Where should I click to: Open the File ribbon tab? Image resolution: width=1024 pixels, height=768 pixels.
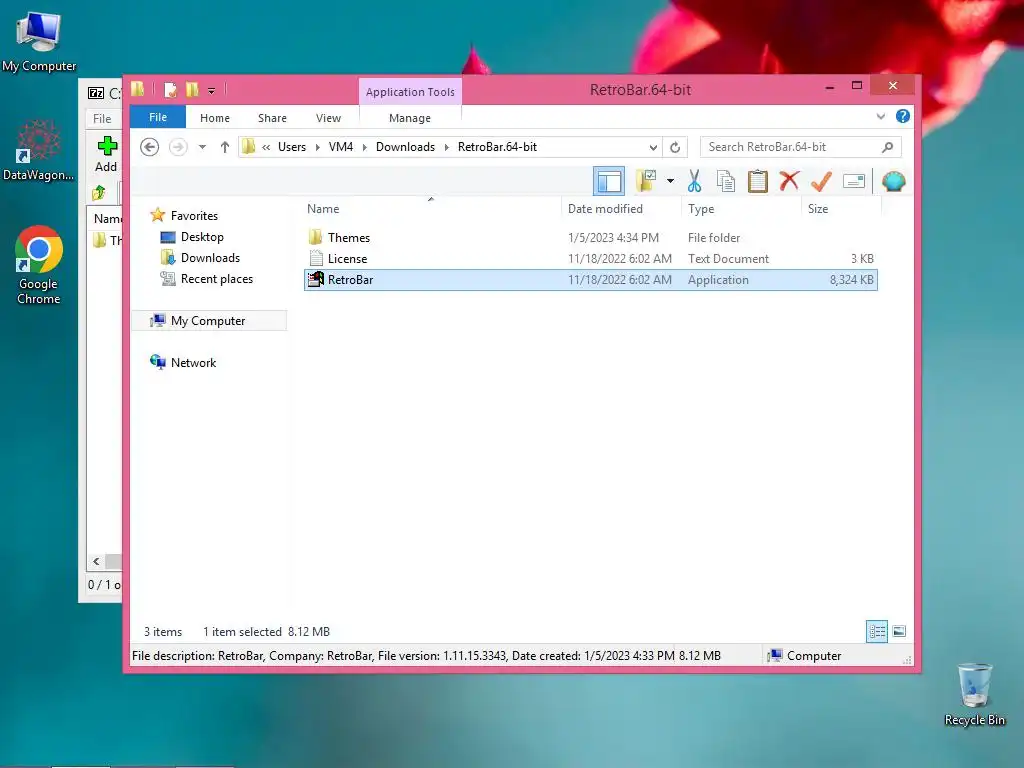click(x=158, y=117)
